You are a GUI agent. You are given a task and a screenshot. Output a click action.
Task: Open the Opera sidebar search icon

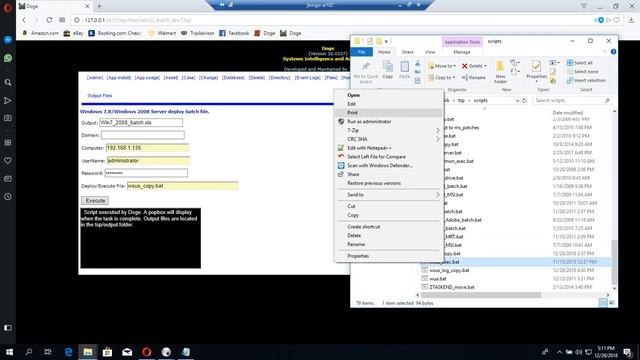pyautogui.click(x=8, y=82)
